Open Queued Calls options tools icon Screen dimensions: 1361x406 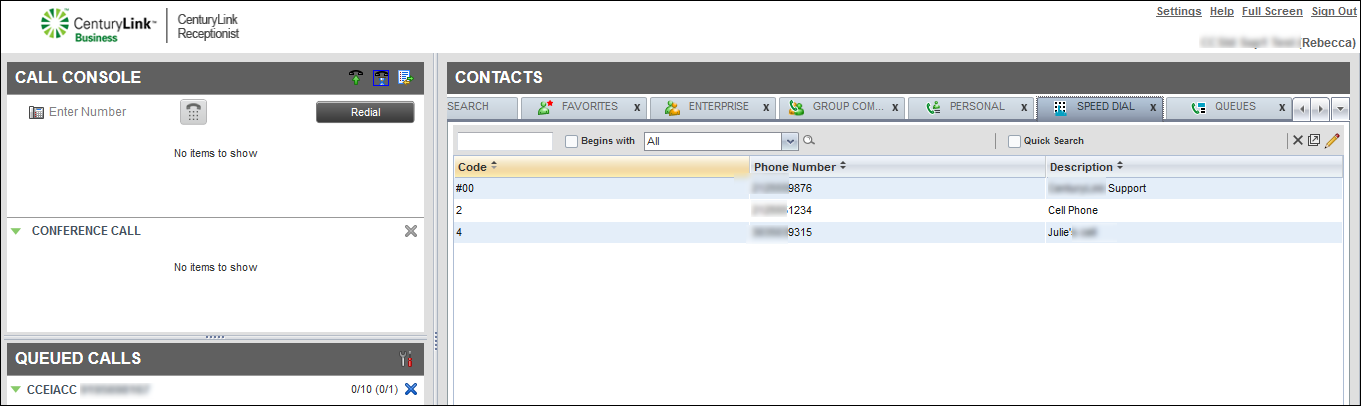coord(406,359)
